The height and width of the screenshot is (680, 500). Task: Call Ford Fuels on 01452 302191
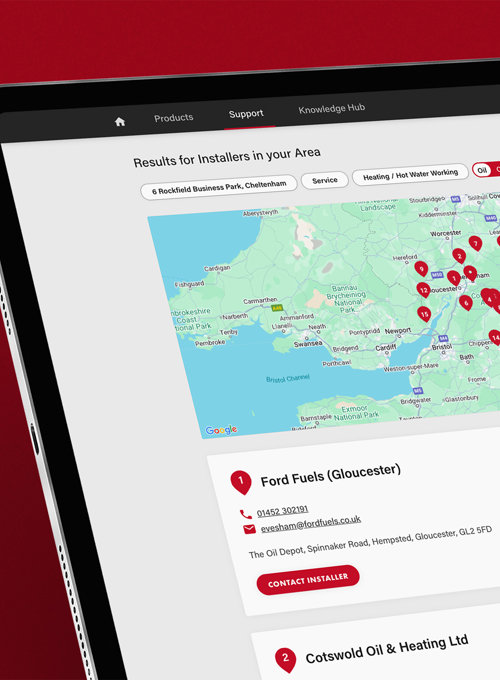(x=282, y=511)
